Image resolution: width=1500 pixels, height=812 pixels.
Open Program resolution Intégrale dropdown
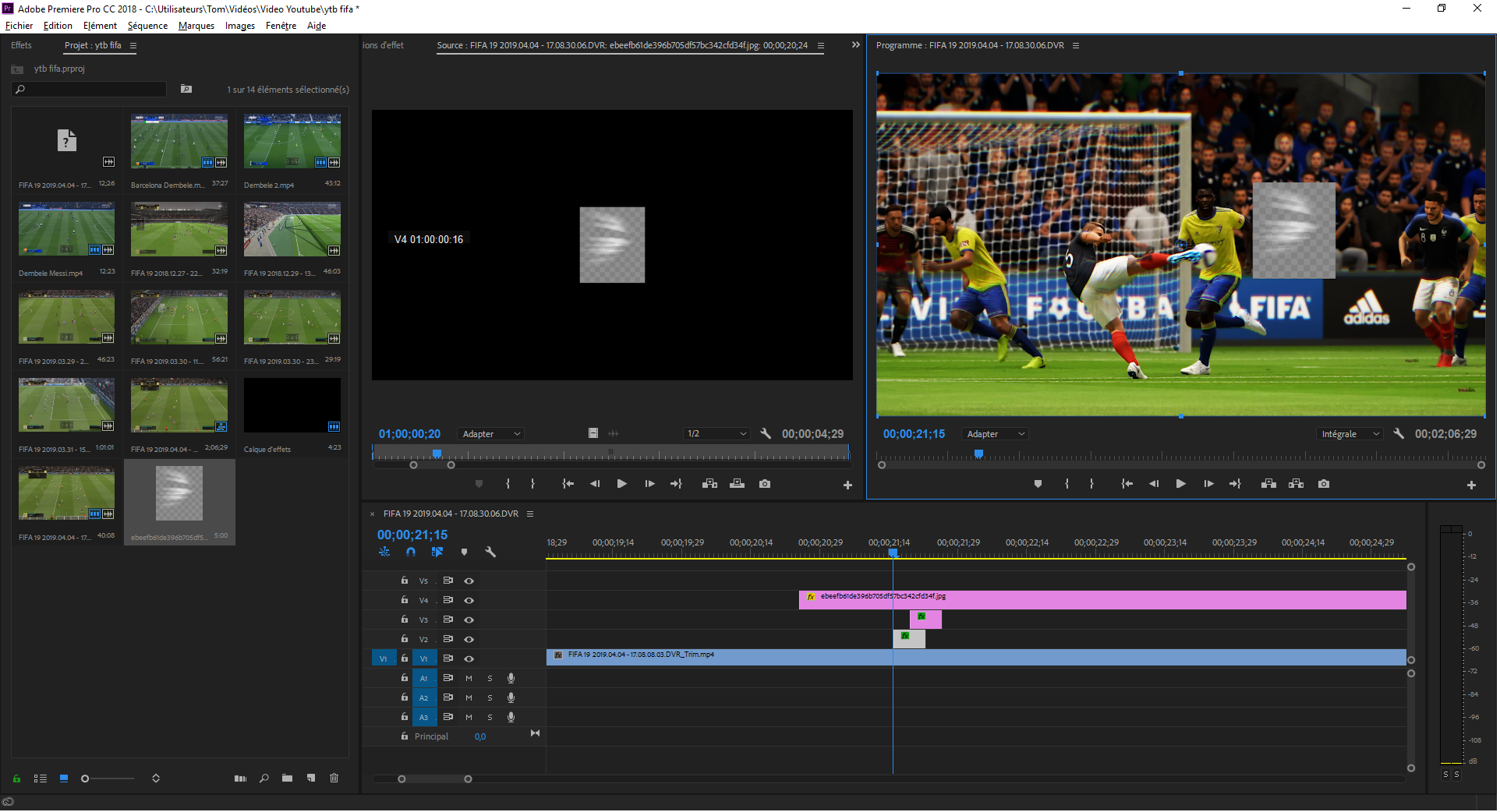(x=1350, y=434)
